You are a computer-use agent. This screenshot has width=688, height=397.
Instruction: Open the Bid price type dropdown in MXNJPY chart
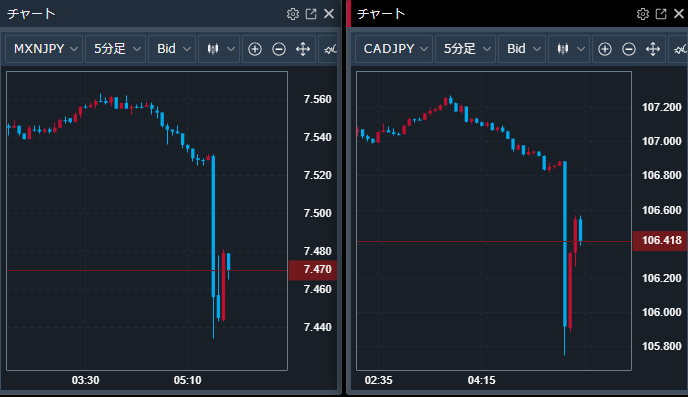coord(172,49)
